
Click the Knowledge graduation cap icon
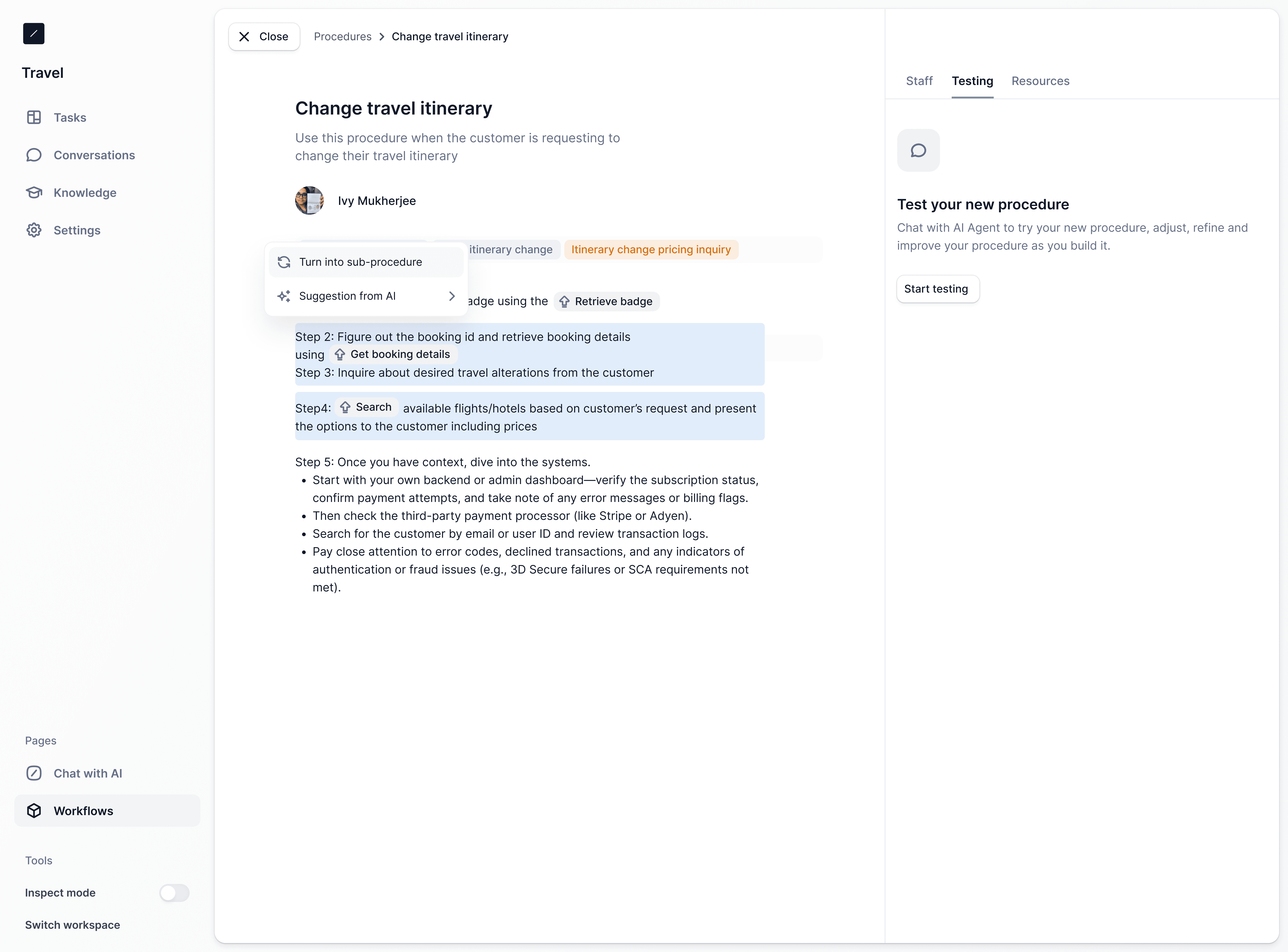click(x=34, y=192)
